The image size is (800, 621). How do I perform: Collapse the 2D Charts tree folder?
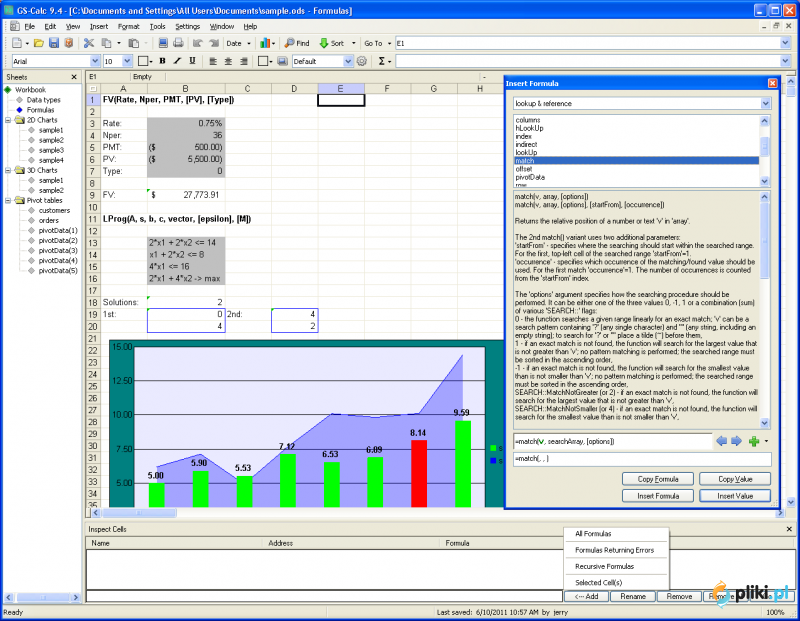pyautogui.click(x=8, y=120)
